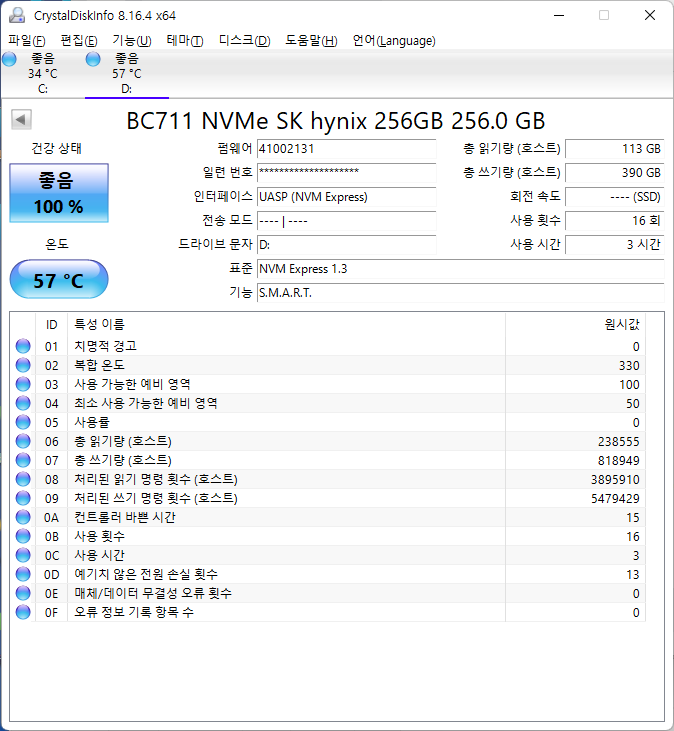Click the 57 °C temperature button
This screenshot has width=674, height=731.
pos(59,279)
